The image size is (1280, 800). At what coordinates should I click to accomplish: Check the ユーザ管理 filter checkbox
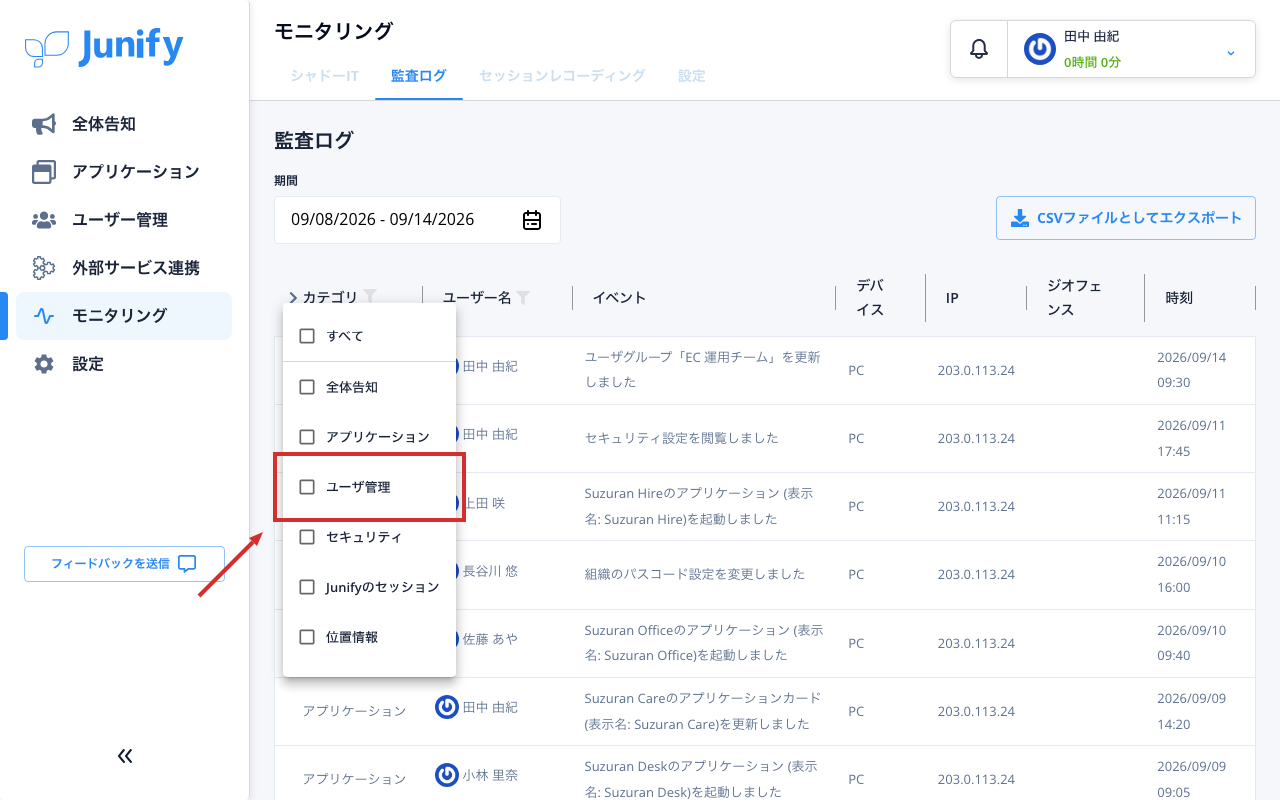tap(307, 487)
